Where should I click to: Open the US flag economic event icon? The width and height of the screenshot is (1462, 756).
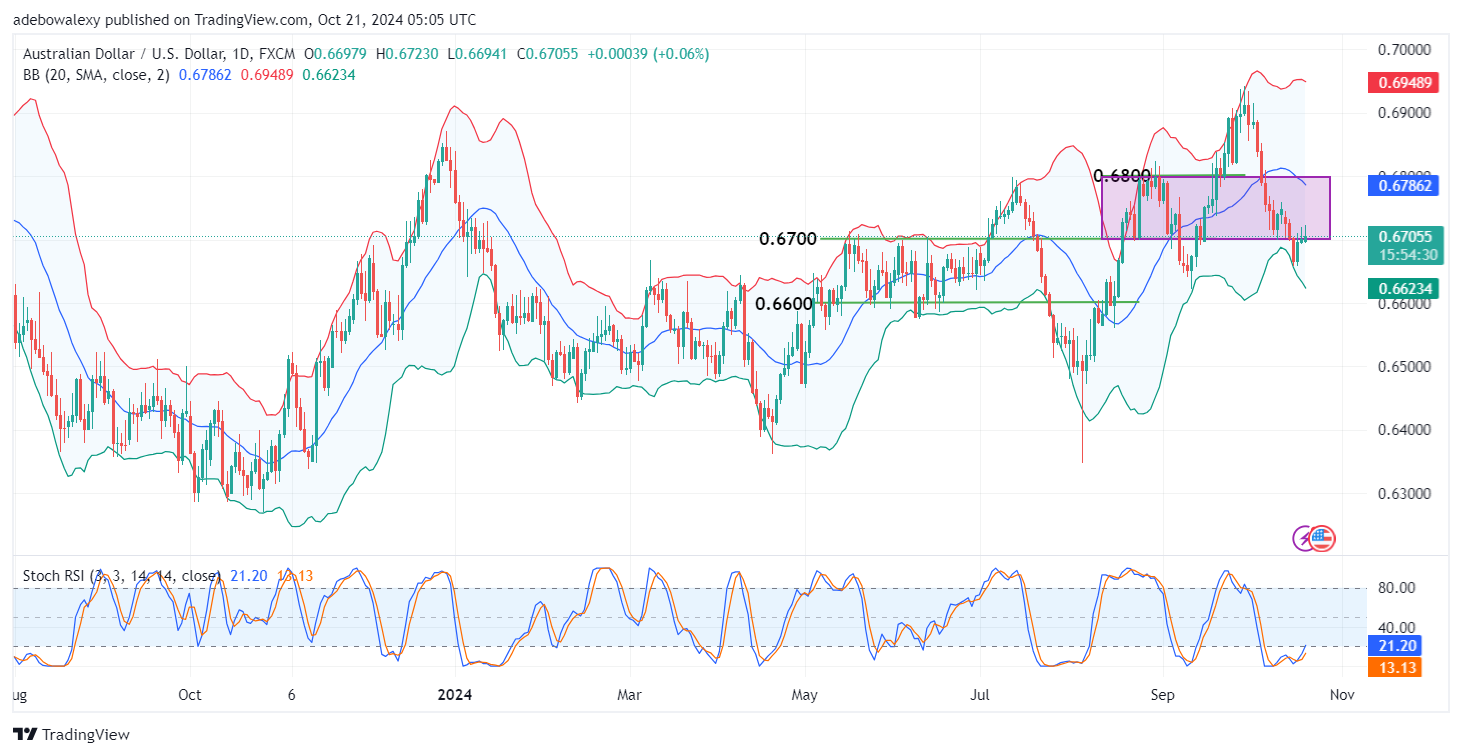(x=1322, y=538)
